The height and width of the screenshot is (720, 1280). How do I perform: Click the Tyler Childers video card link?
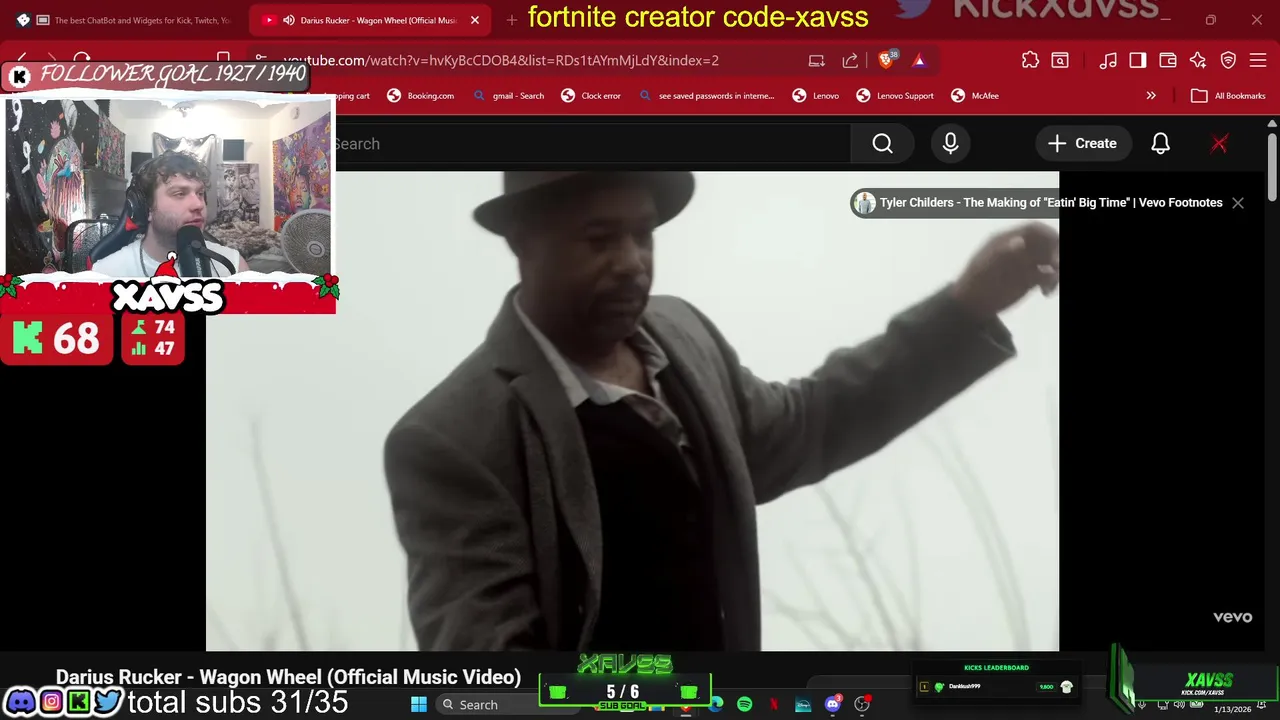[1039, 203]
